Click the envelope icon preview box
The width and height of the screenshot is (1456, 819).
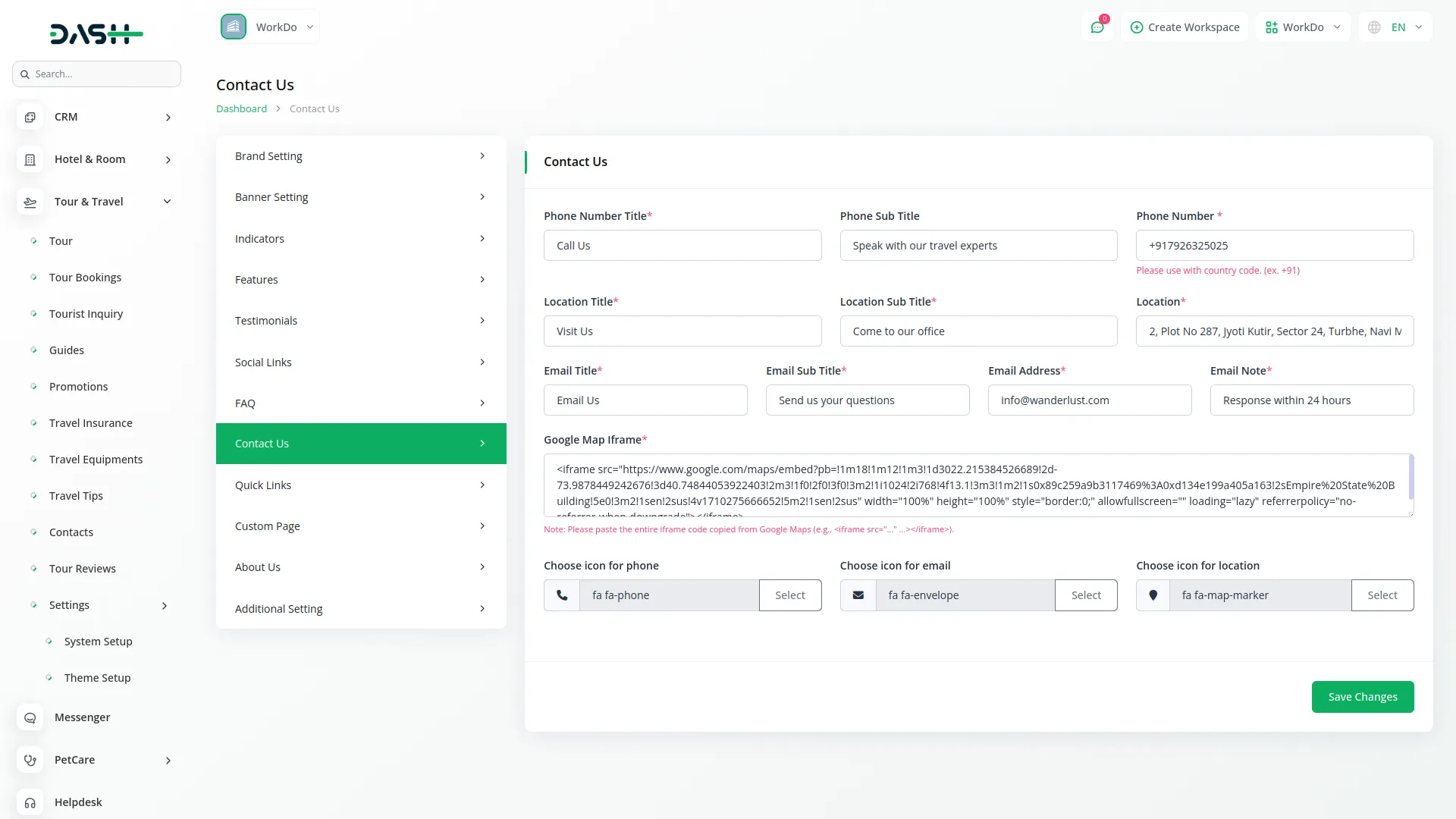(858, 595)
